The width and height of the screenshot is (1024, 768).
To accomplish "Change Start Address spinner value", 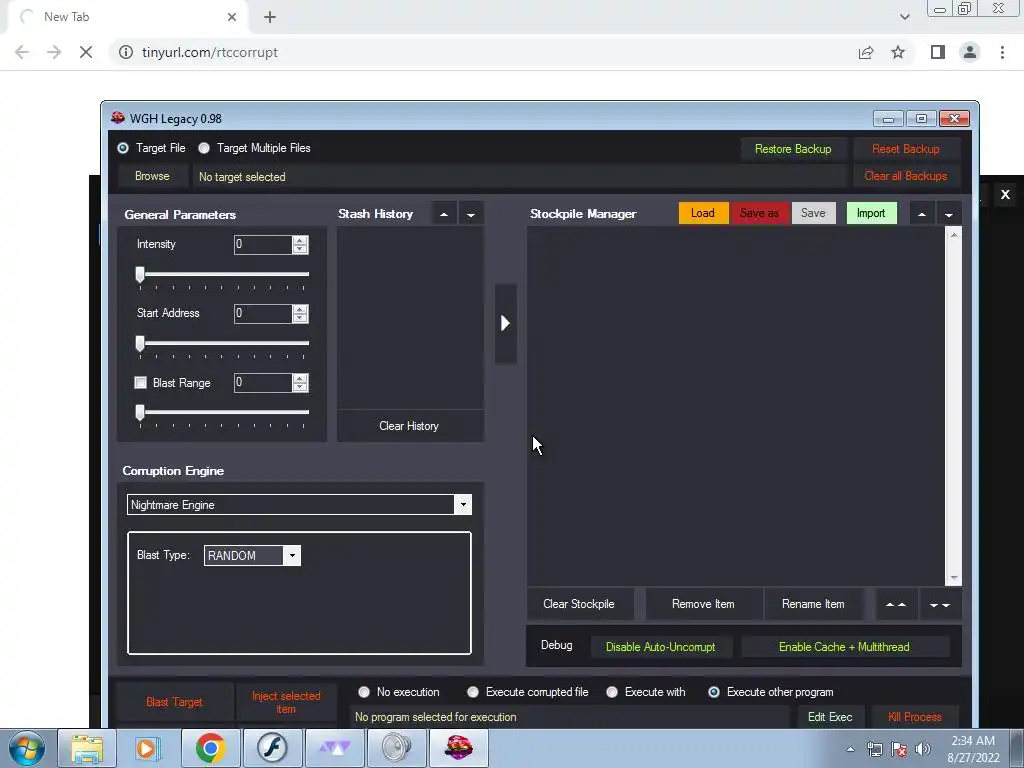I will tap(300, 314).
